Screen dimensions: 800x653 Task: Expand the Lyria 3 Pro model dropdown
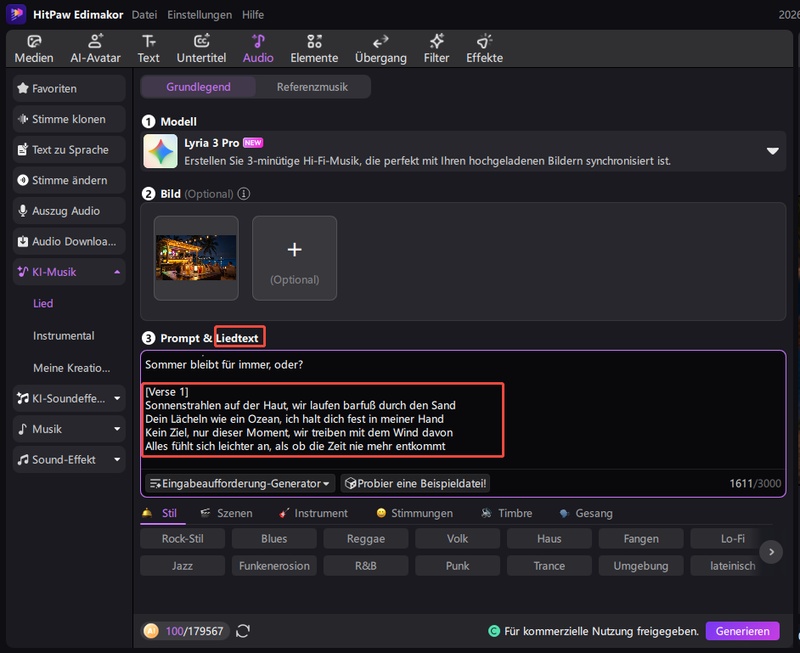pos(772,151)
